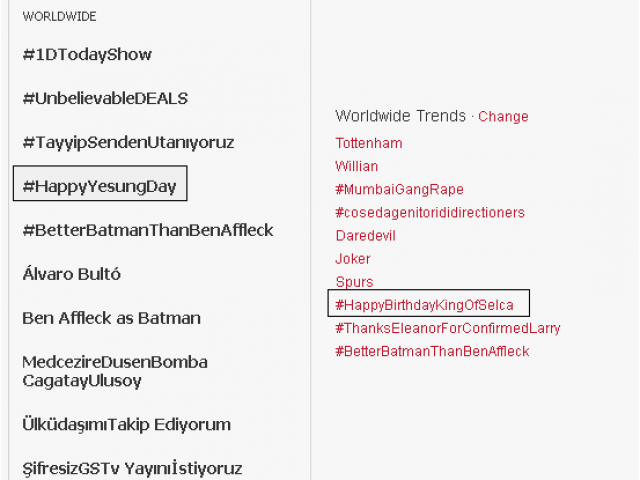Open ÜlküdaşımıTakip Ediyorum trend
This screenshot has height=480, width=640.
(x=126, y=424)
